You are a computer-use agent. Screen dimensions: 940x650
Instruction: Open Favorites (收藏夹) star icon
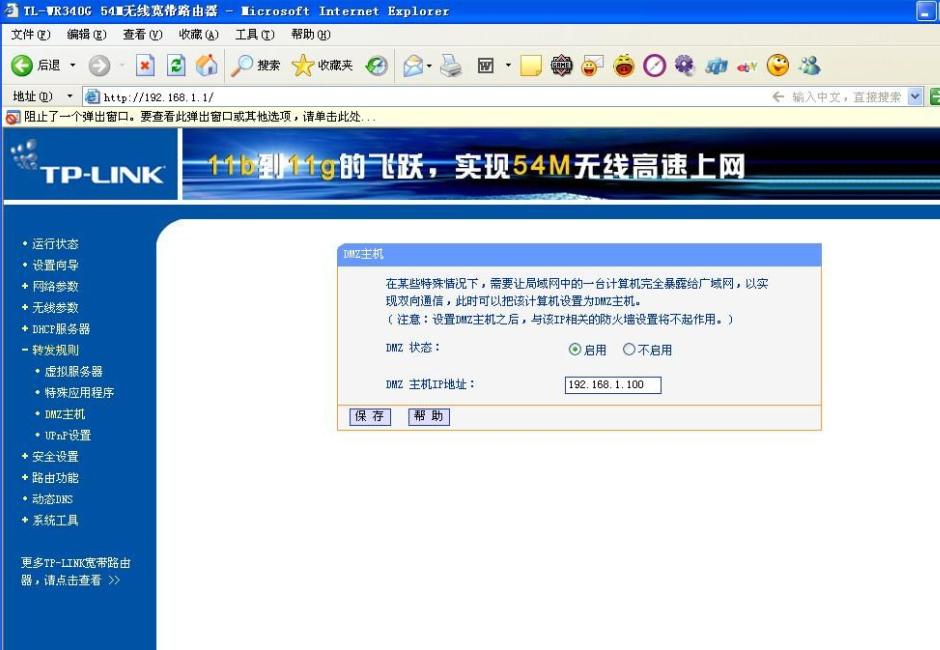(x=322, y=65)
